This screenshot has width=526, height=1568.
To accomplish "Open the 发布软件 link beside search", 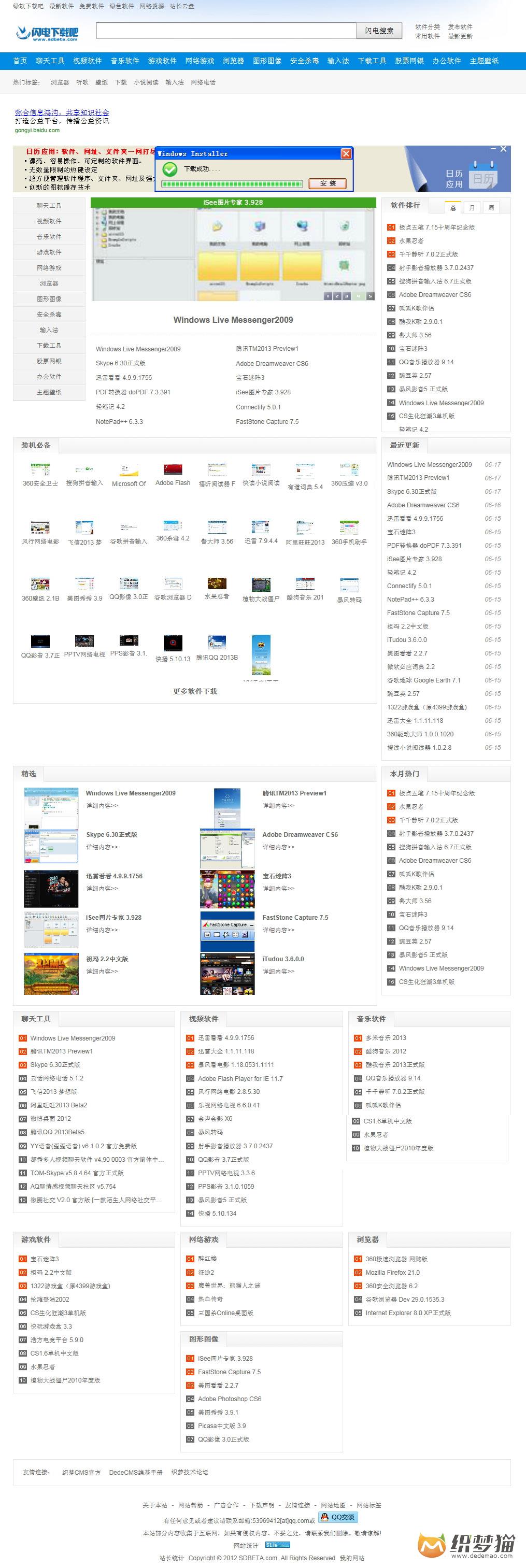I will click(460, 27).
